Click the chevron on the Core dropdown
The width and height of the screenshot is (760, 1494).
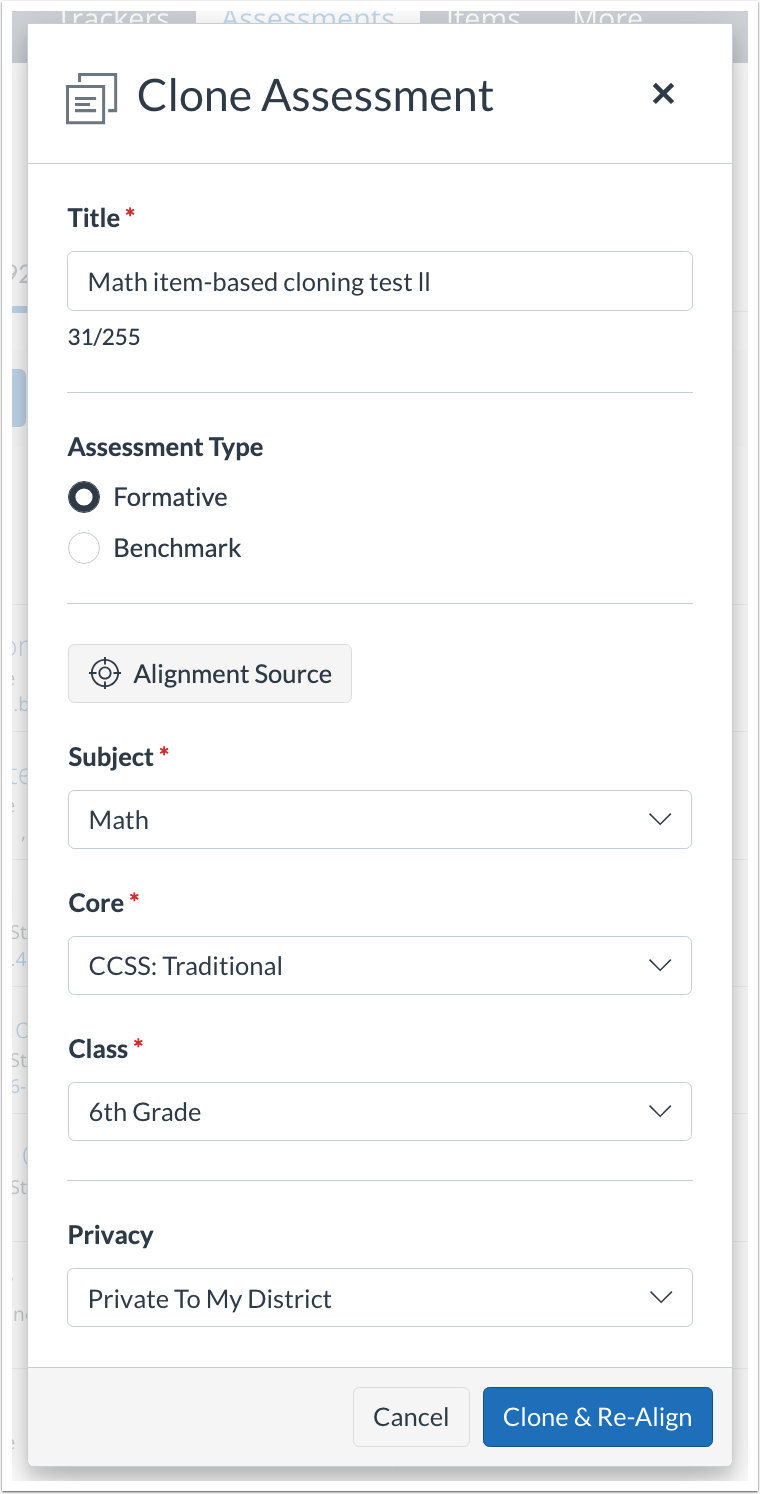click(660, 965)
